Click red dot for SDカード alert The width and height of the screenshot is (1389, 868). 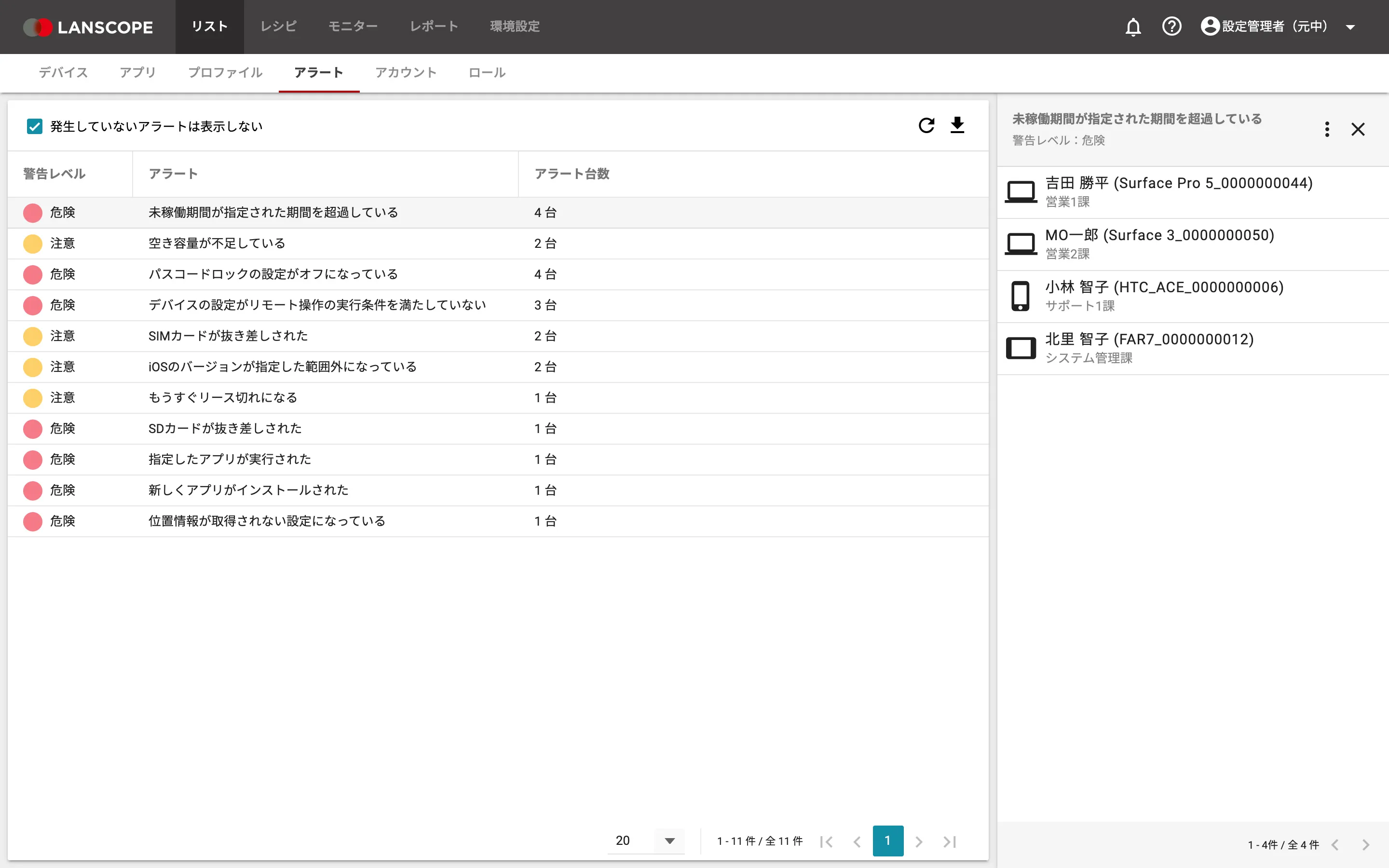(x=33, y=429)
